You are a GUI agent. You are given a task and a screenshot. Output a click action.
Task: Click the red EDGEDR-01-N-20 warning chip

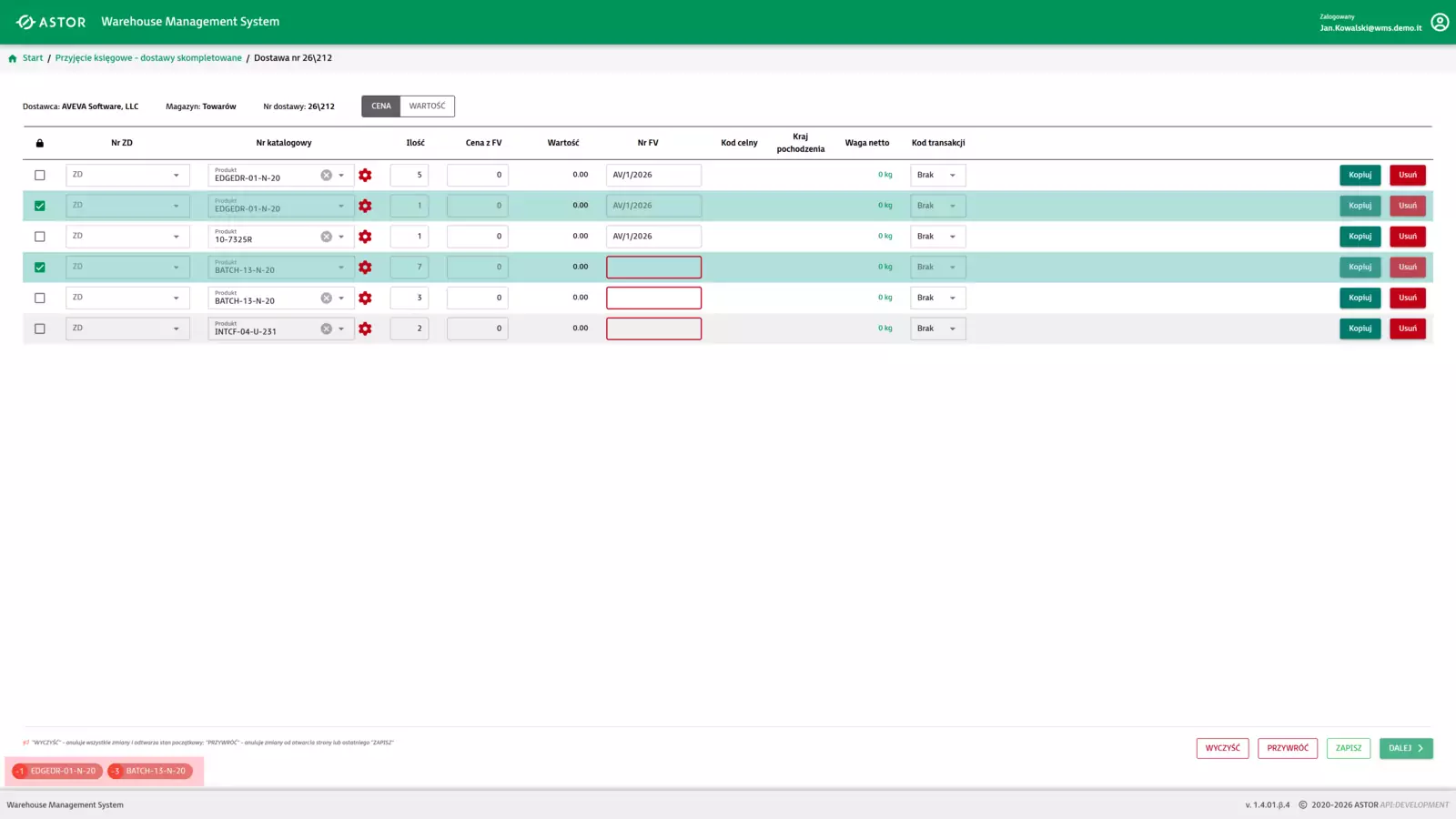pyautogui.click(x=57, y=771)
